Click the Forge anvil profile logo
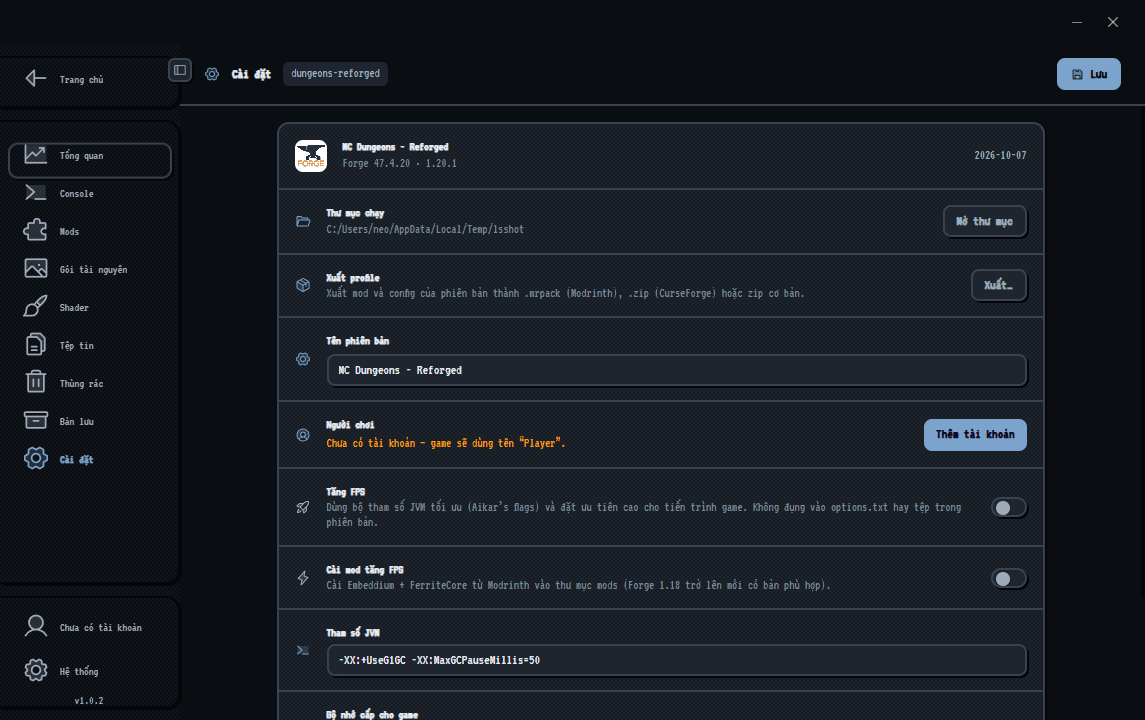 (x=311, y=156)
